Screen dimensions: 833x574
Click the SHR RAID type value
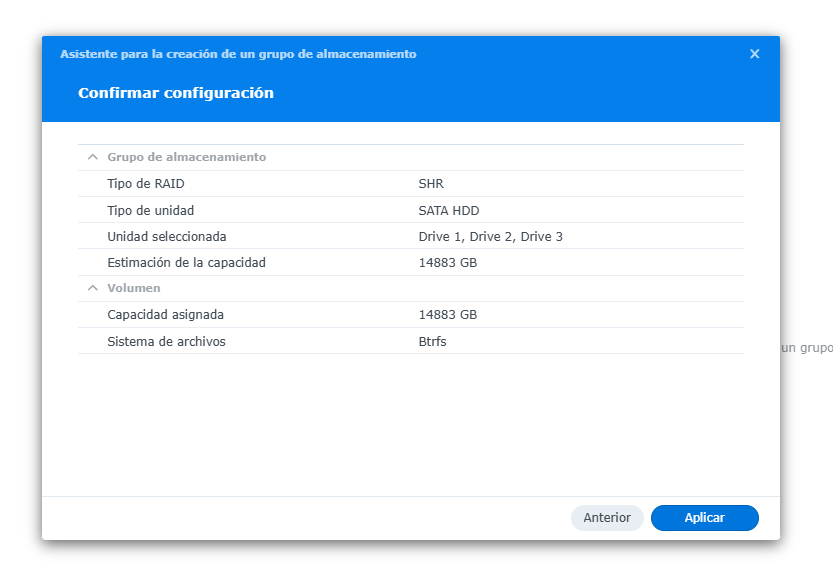(x=431, y=184)
